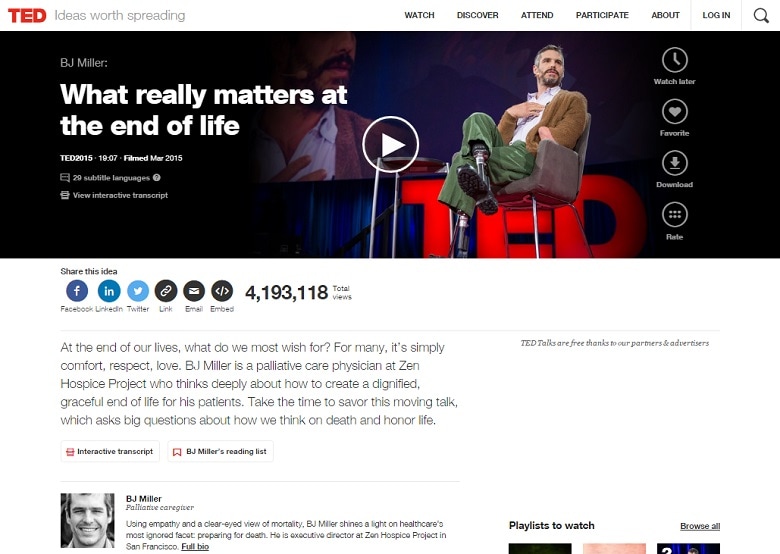Expand the ABOUT navigation menu

[x=665, y=15]
